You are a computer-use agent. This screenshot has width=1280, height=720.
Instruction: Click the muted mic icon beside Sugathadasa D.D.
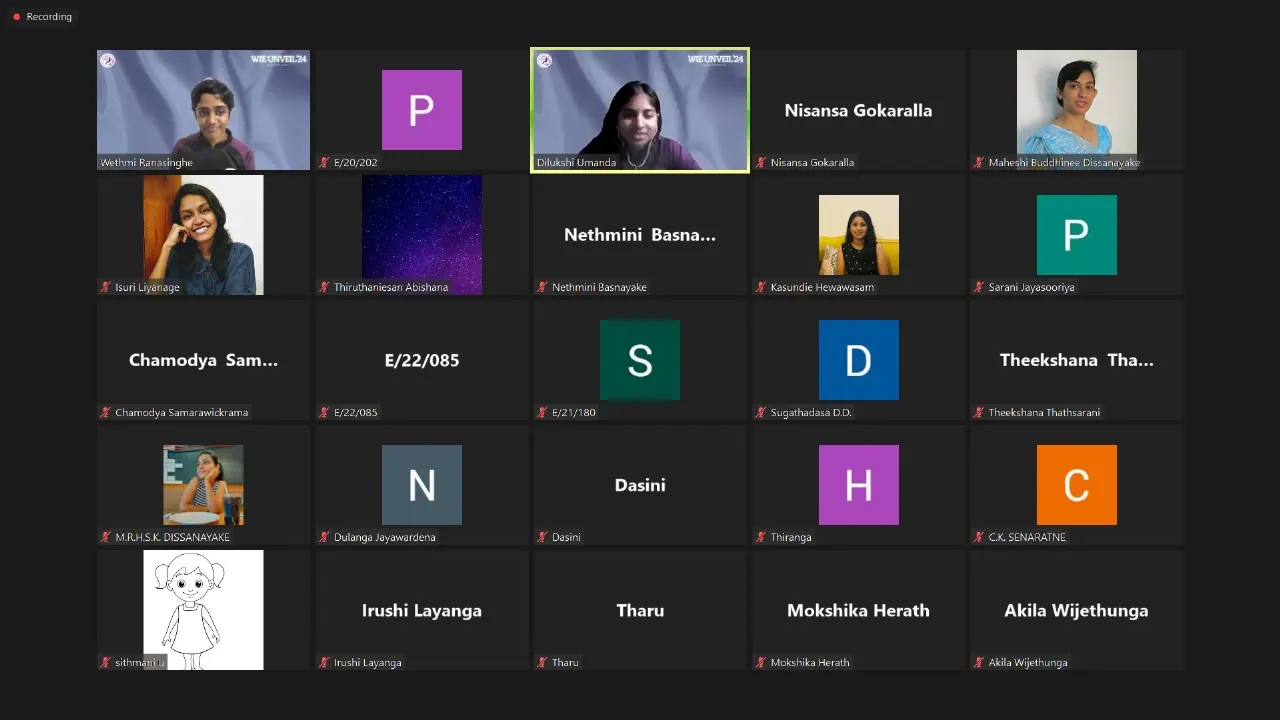(761, 412)
